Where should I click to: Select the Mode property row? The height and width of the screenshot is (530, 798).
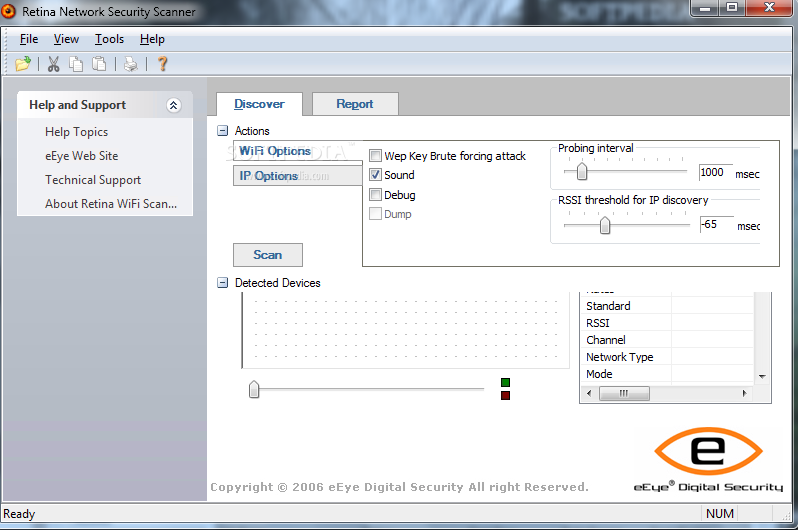tap(667, 374)
